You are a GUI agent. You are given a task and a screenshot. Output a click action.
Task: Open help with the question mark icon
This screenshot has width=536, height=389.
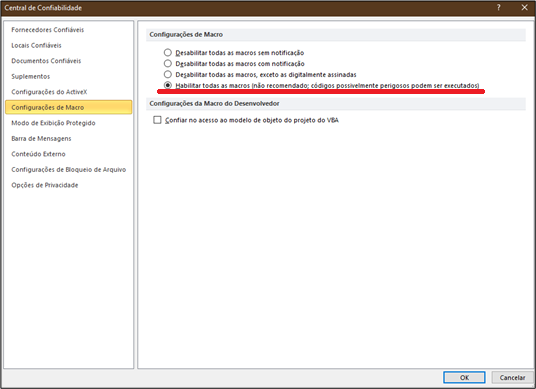[499, 8]
